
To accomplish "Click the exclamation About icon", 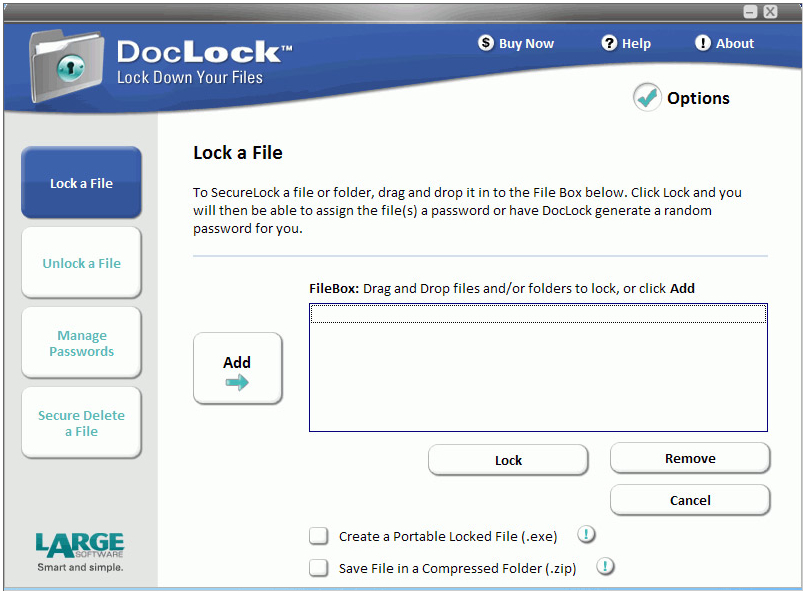I will [703, 43].
